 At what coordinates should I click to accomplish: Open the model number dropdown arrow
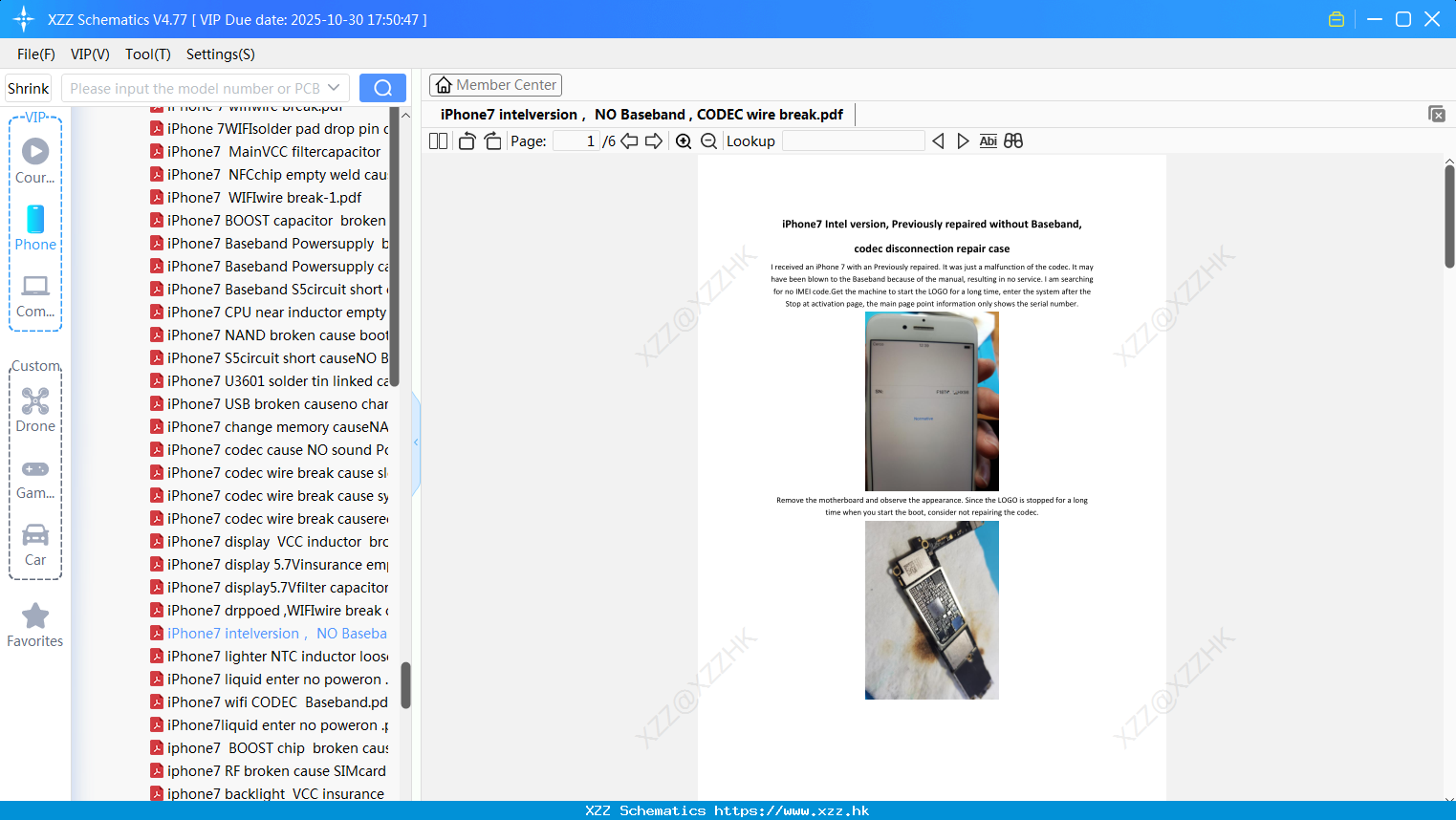334,88
